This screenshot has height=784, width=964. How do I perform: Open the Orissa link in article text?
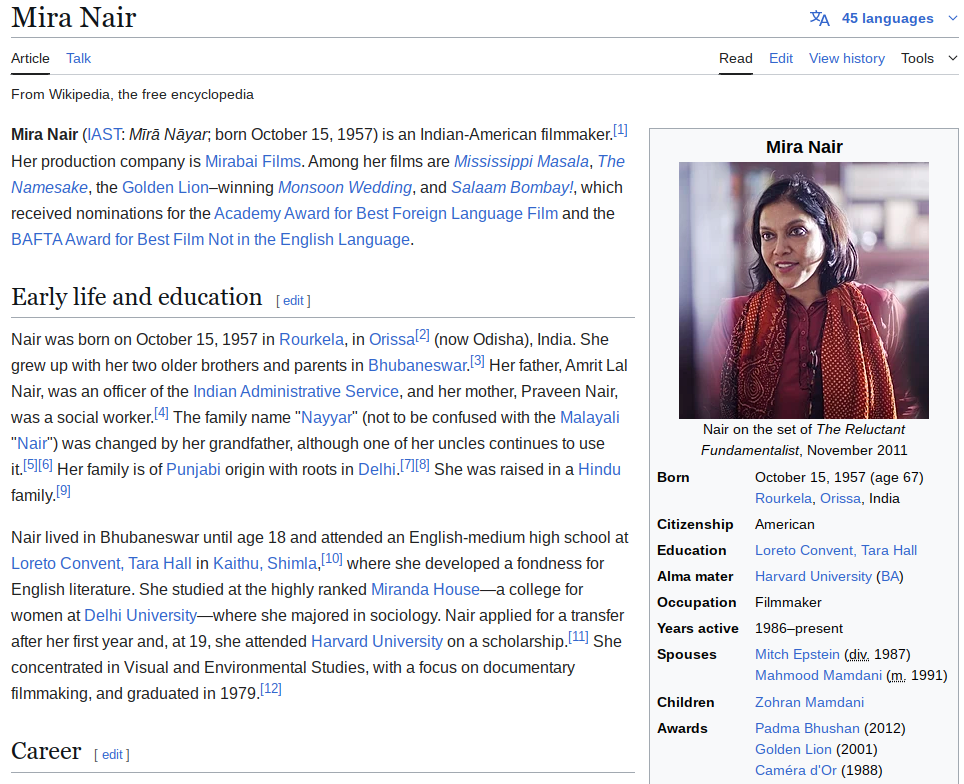tap(392, 339)
